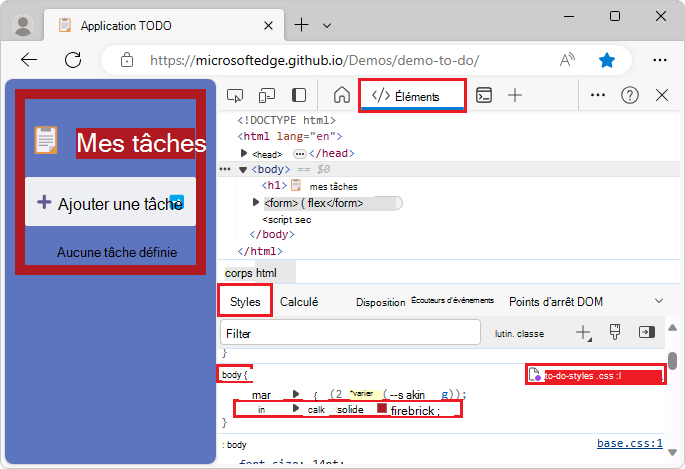Image resolution: width=685 pixels, height=469 pixels.
Task: Submit task with blue arrow button
Action: pos(176,202)
